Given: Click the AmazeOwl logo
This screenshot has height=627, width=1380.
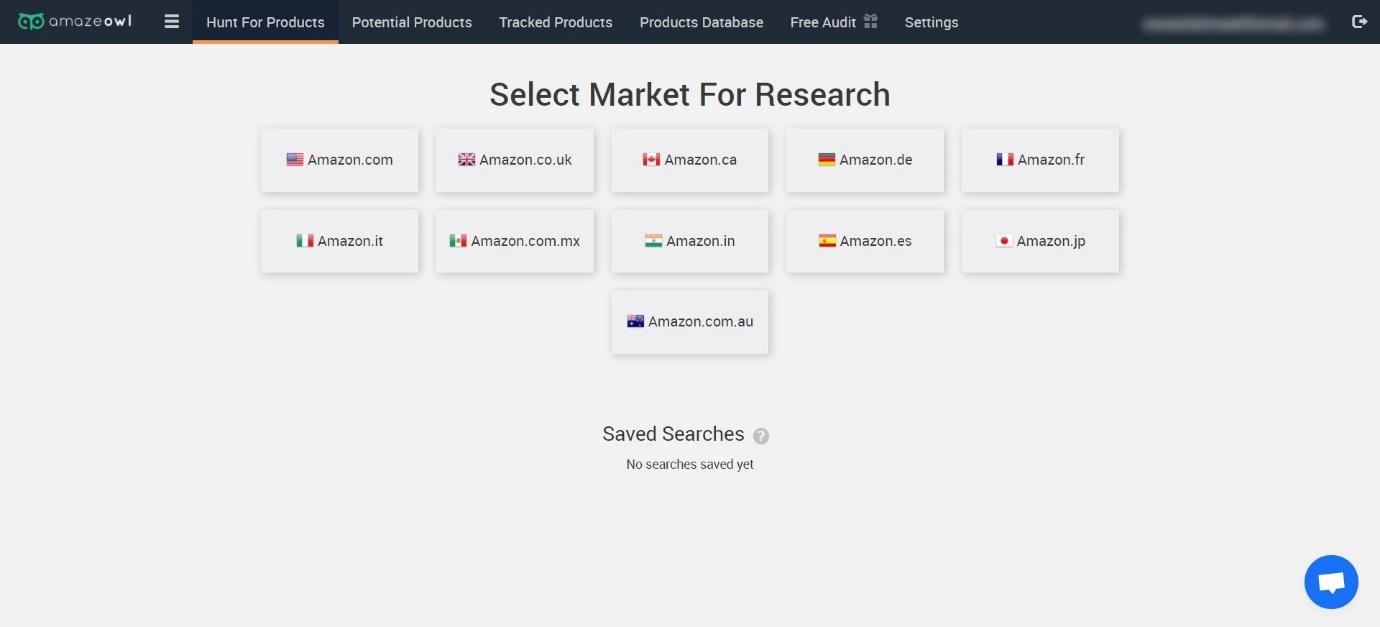Looking at the screenshot, I should 75,21.
